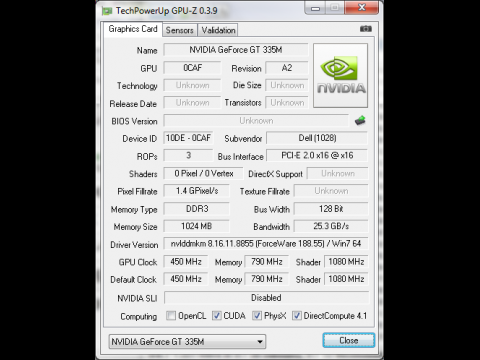This screenshot has width=480, height=360.
Task: Click the ROPs value 3
Action: (188, 155)
